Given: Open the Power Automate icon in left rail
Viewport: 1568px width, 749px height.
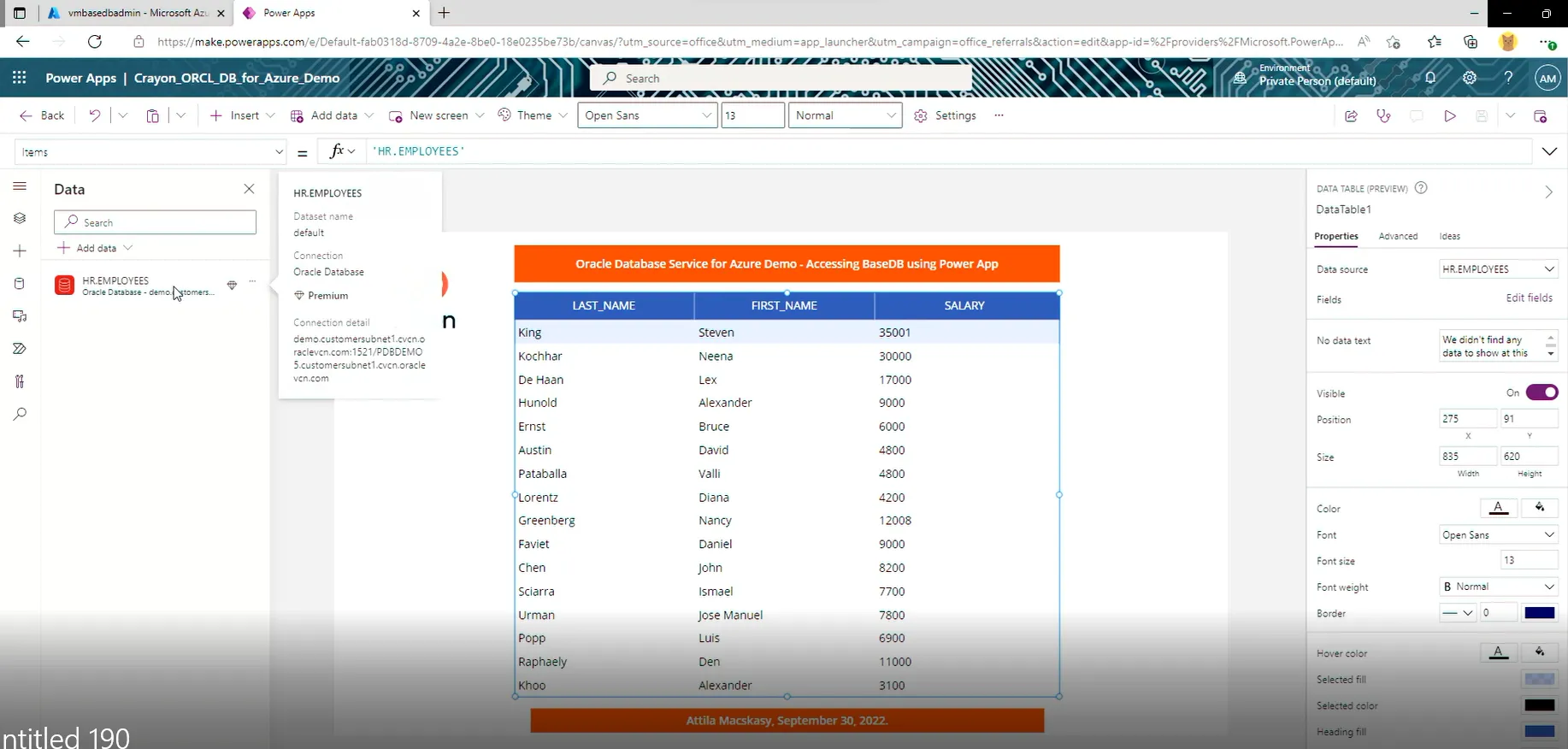Looking at the screenshot, I should (20, 349).
